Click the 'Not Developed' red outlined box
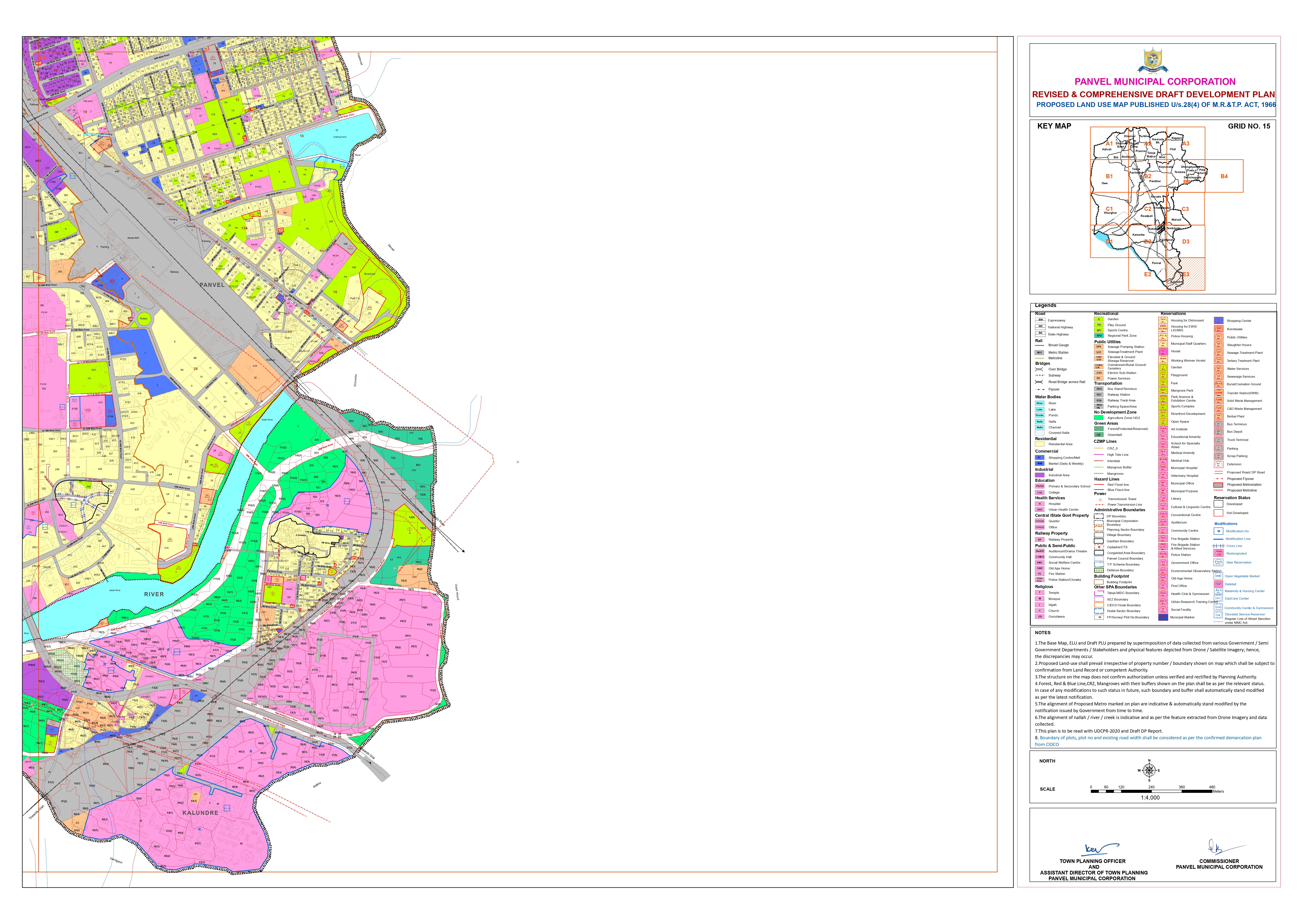Viewport: 1306px width, 924px height. [1218, 513]
